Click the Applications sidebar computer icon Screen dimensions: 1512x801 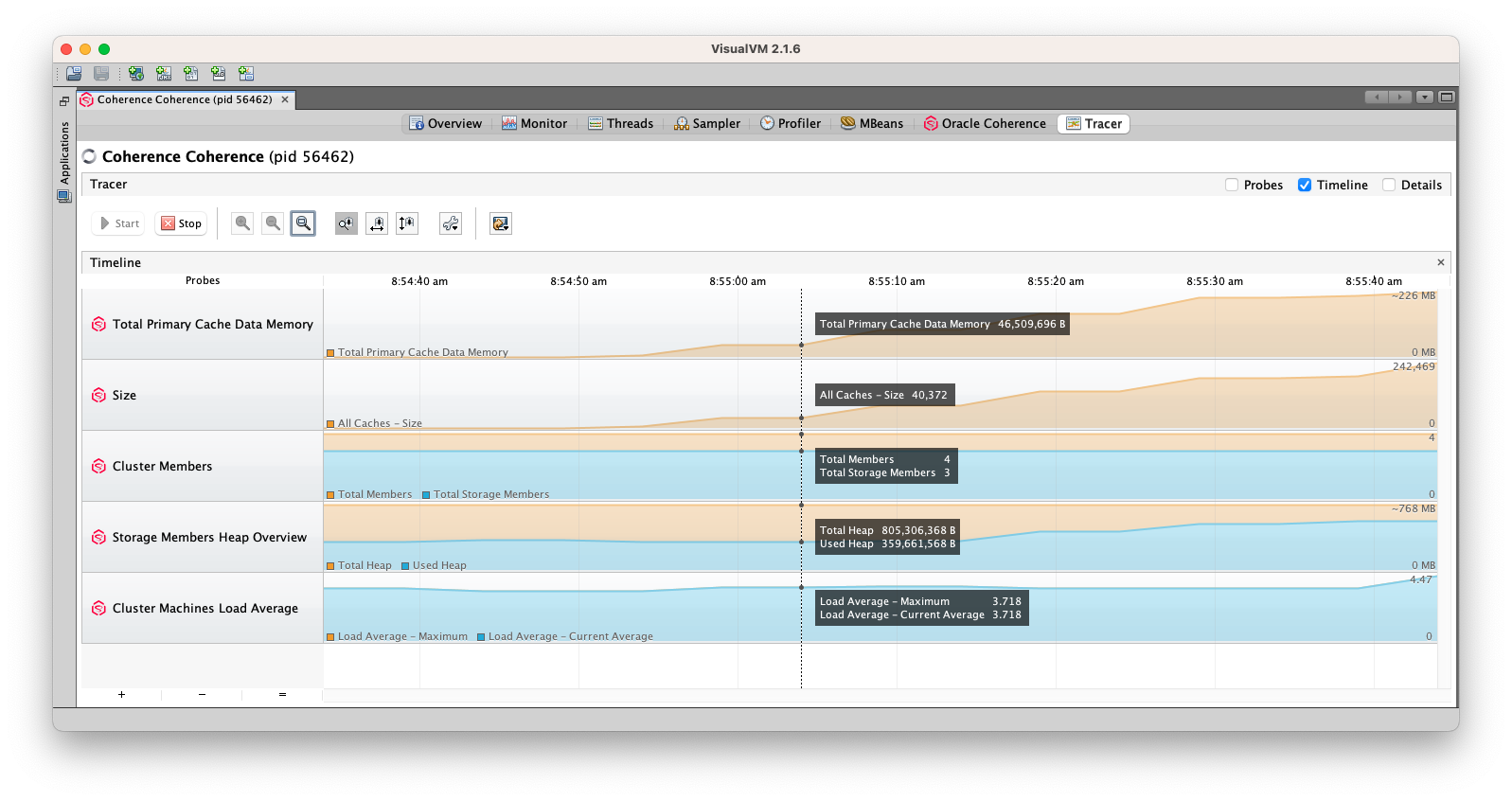(63, 197)
